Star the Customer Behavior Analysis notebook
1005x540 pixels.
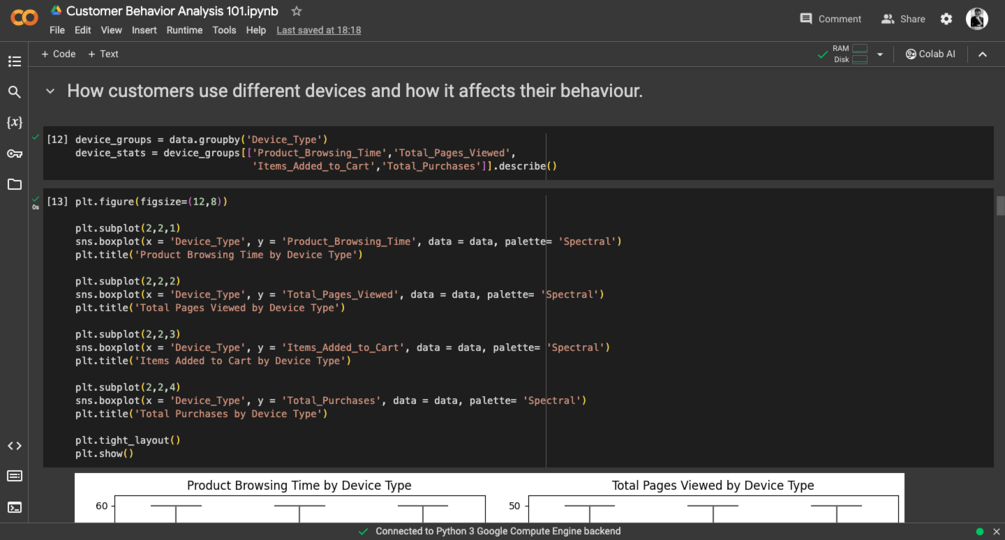[x=296, y=11]
